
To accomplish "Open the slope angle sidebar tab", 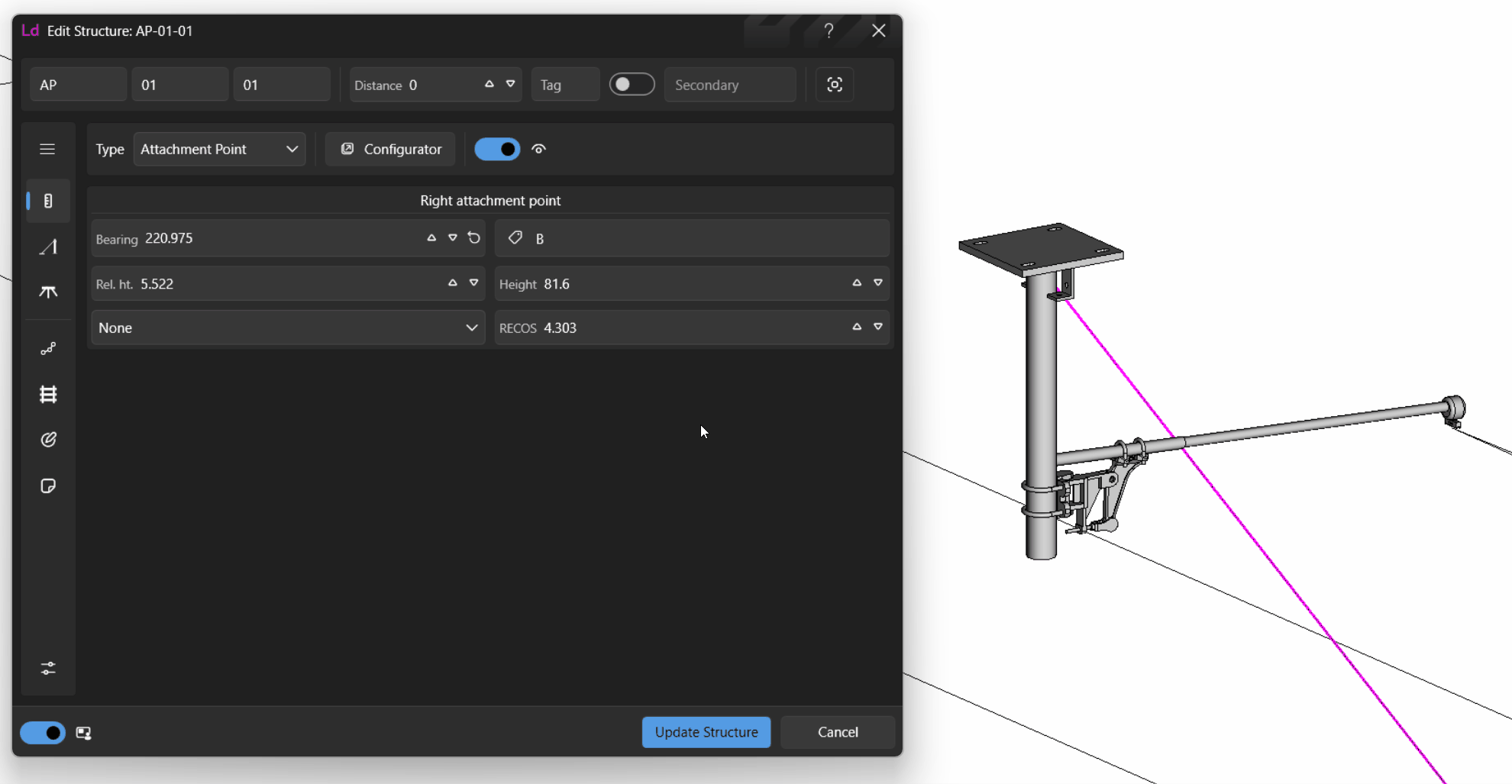I will pos(48,247).
